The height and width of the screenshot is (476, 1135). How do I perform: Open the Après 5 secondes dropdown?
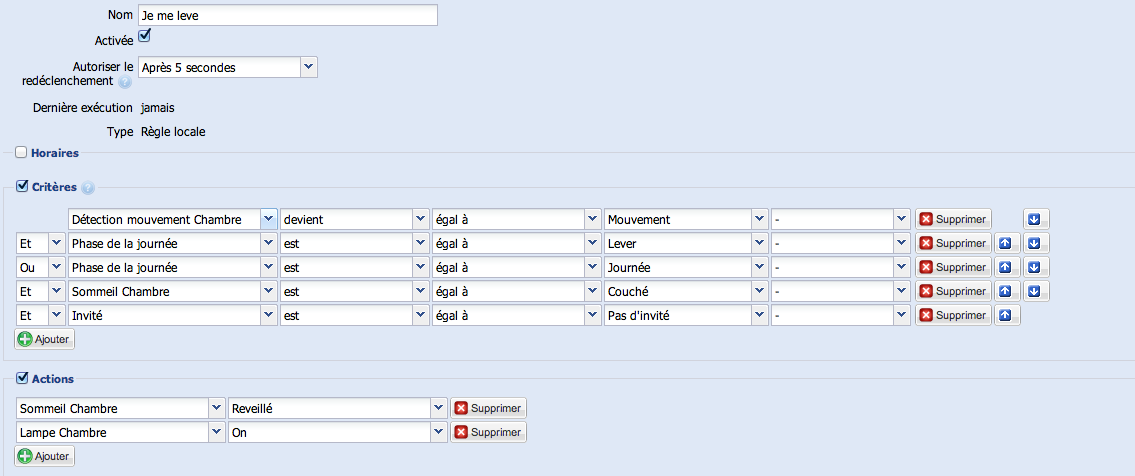[227, 67]
